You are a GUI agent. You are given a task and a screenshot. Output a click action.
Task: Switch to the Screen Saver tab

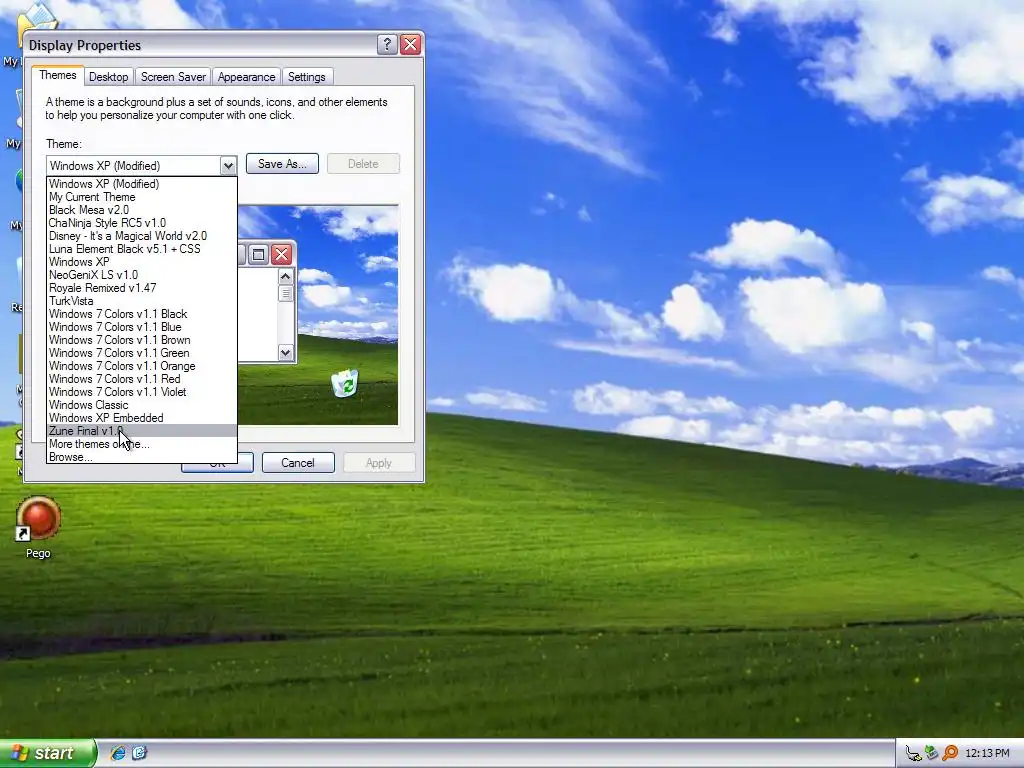(173, 77)
